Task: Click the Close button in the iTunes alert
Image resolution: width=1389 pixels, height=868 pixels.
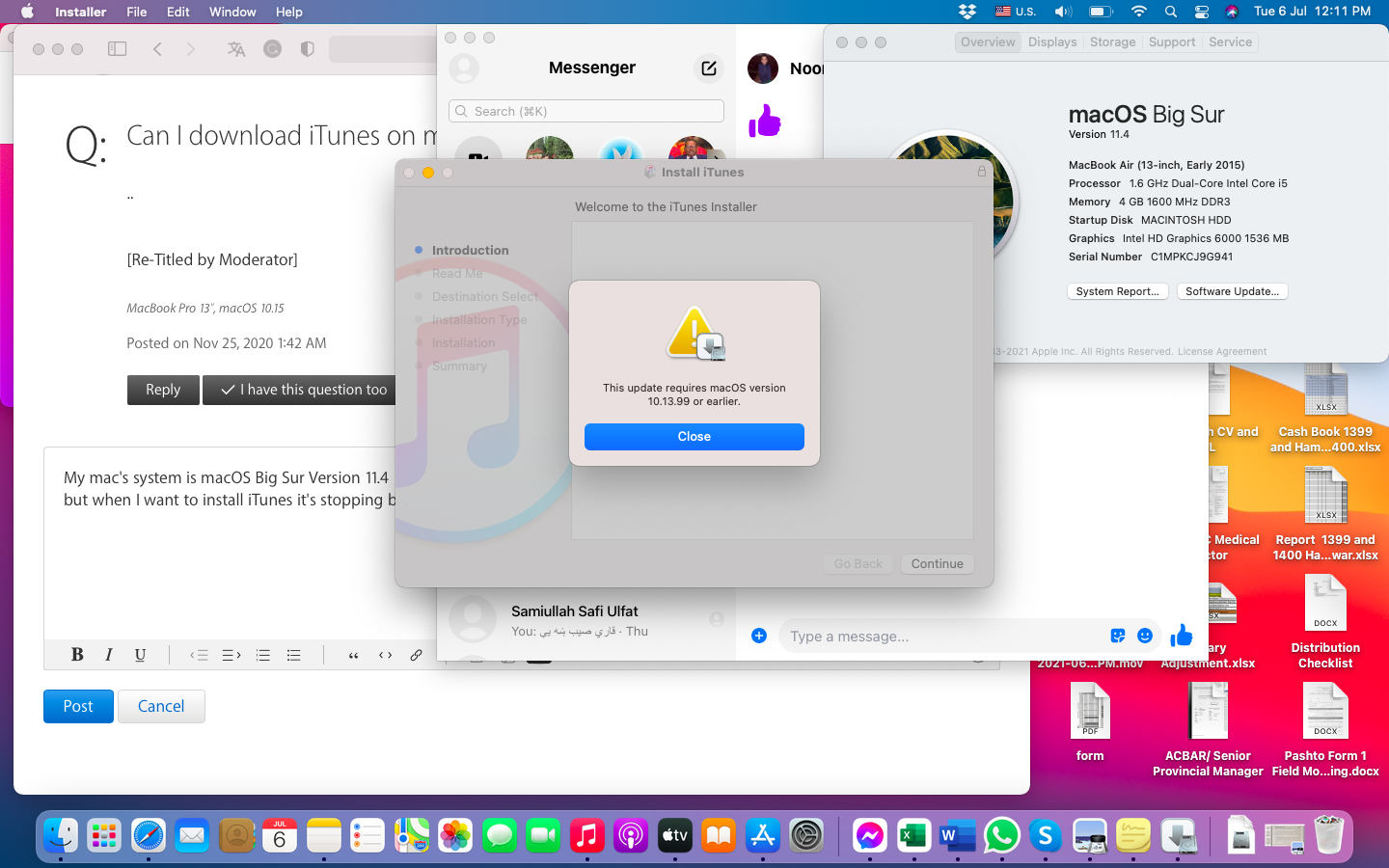Action: (x=694, y=437)
